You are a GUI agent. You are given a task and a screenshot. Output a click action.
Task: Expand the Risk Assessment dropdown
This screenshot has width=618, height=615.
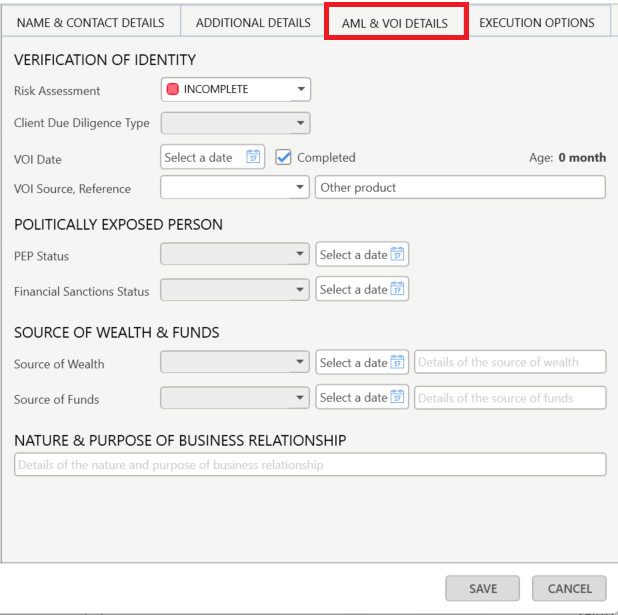(300, 90)
